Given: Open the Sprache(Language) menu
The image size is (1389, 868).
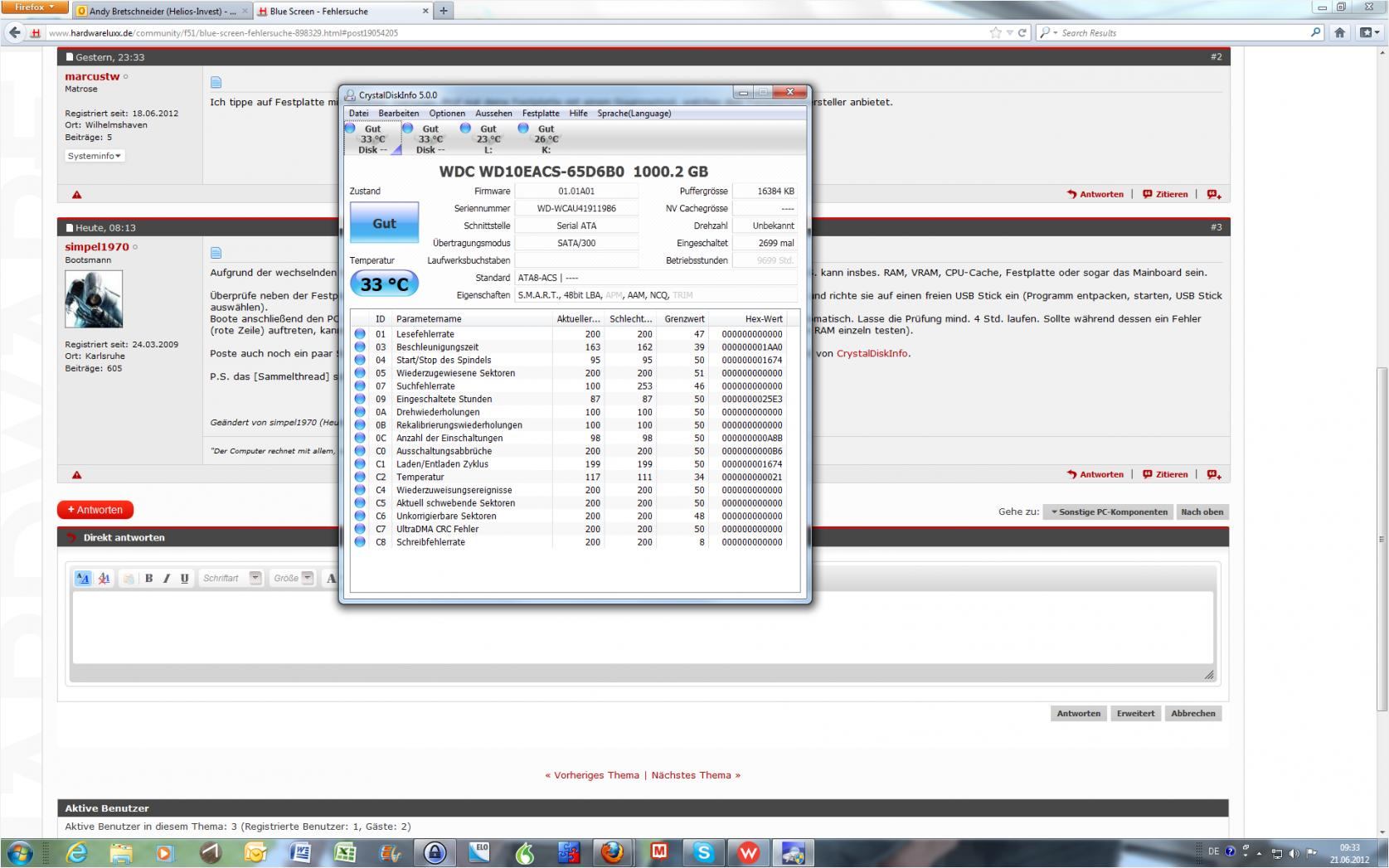Looking at the screenshot, I should 634,114.
